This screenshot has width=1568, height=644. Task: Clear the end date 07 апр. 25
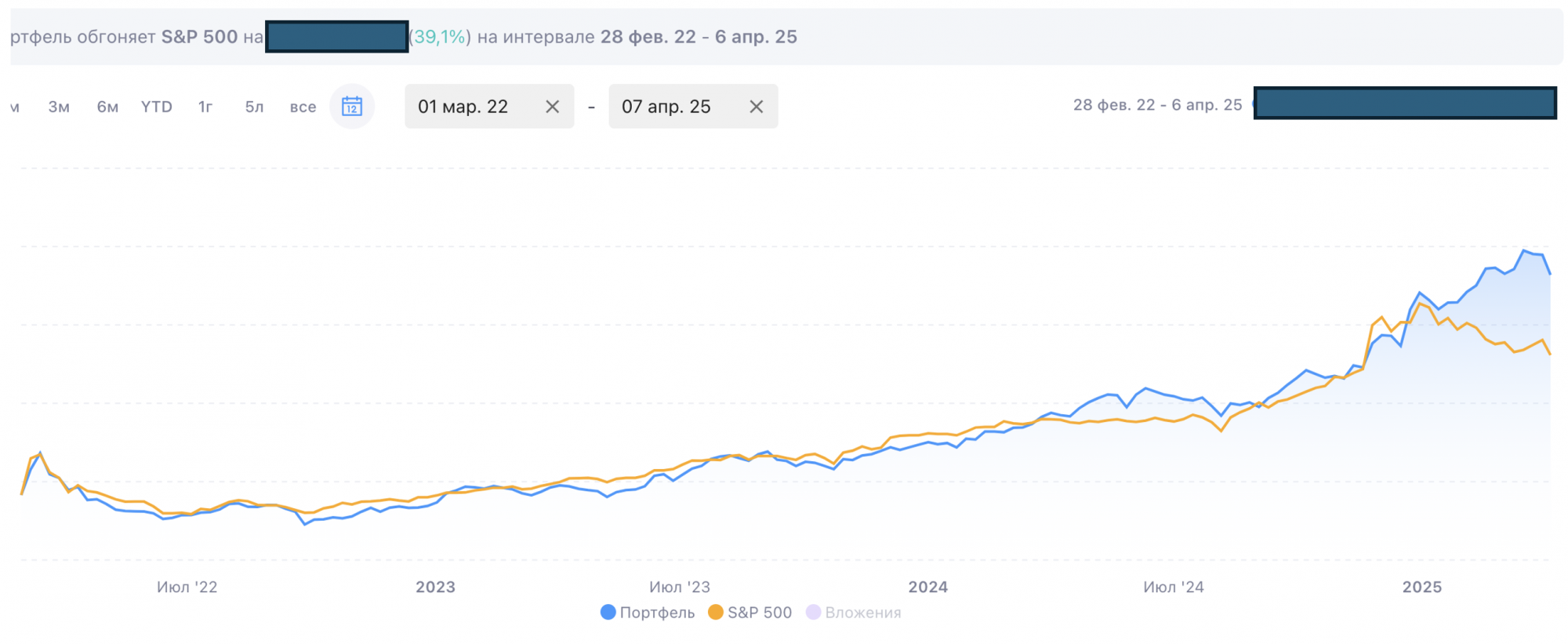(756, 107)
